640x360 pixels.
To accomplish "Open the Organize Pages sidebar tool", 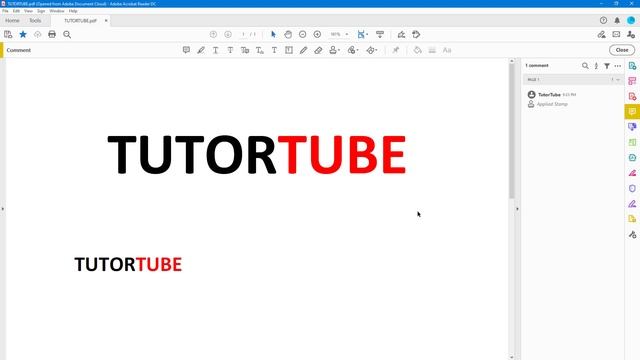I will click(x=632, y=142).
